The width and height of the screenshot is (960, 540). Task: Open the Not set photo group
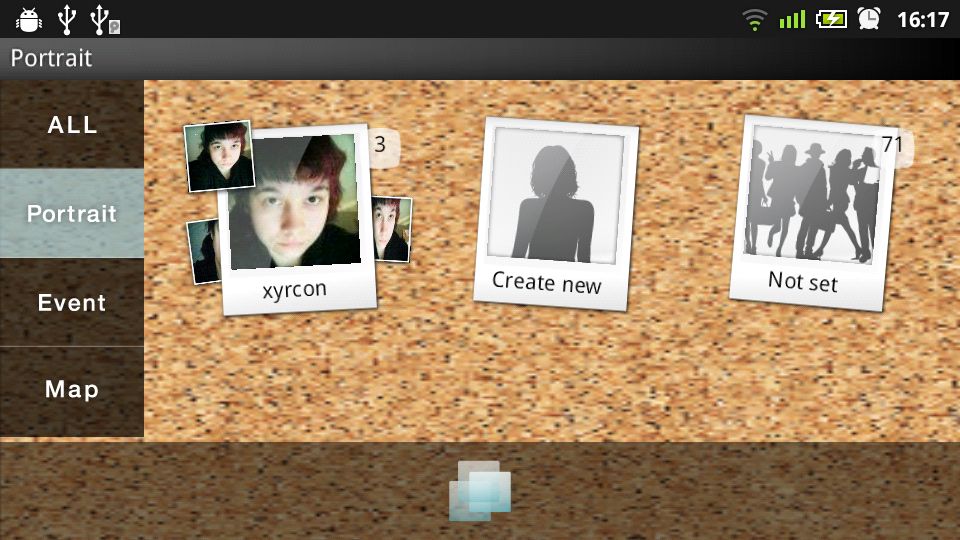[812, 213]
